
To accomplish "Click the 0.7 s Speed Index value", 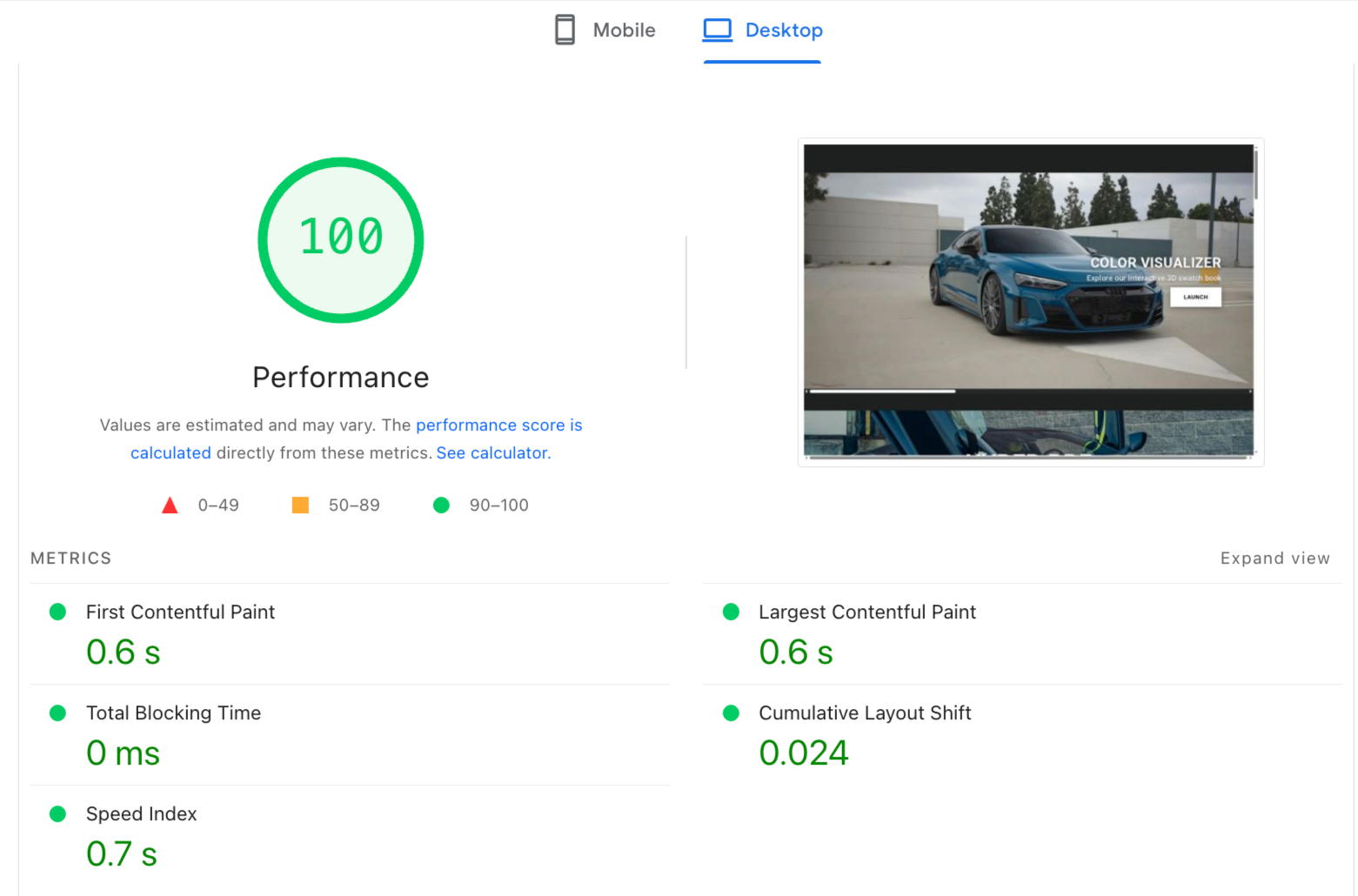I will 122,854.
